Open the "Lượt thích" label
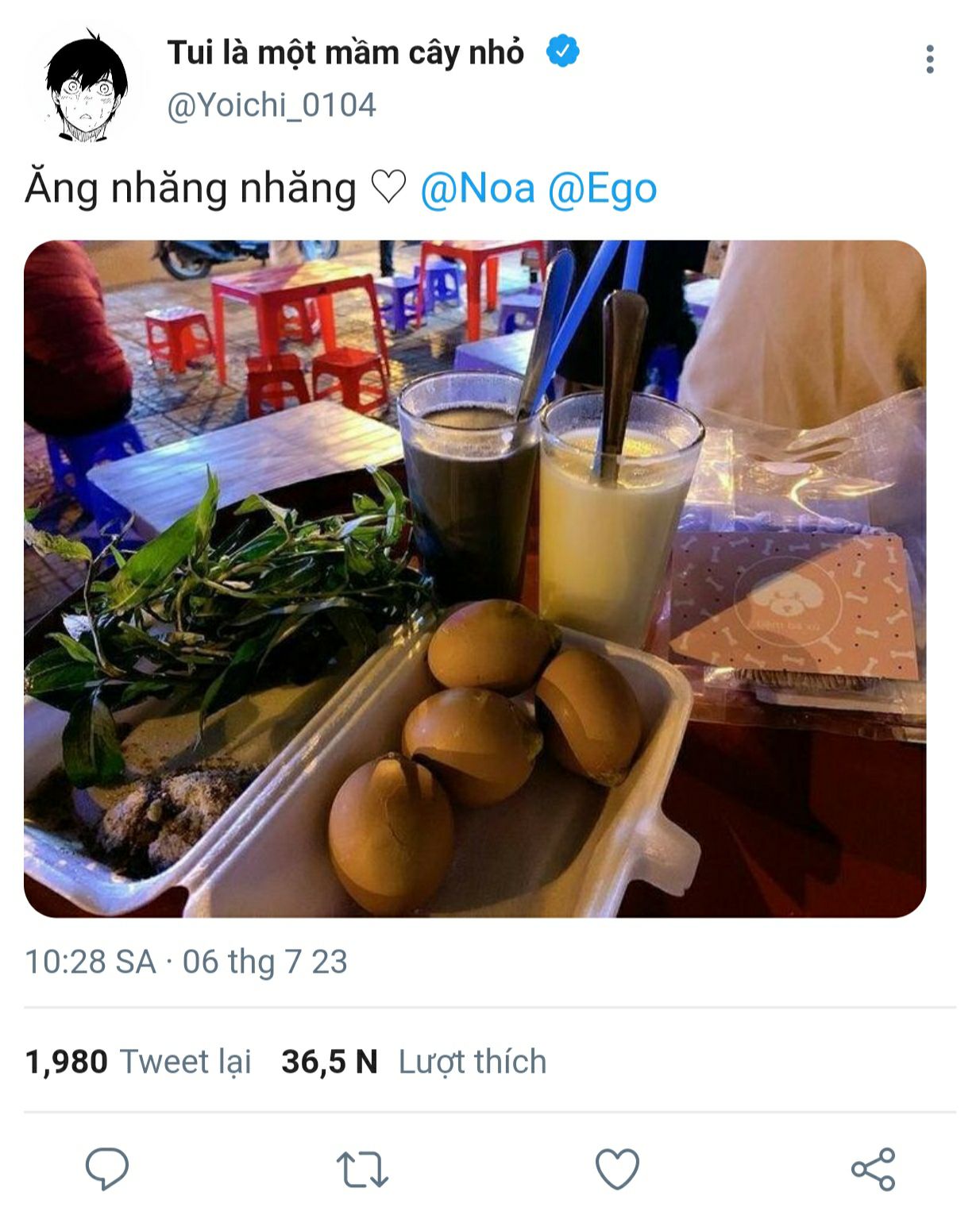The width and height of the screenshot is (980, 1211). point(473,1062)
